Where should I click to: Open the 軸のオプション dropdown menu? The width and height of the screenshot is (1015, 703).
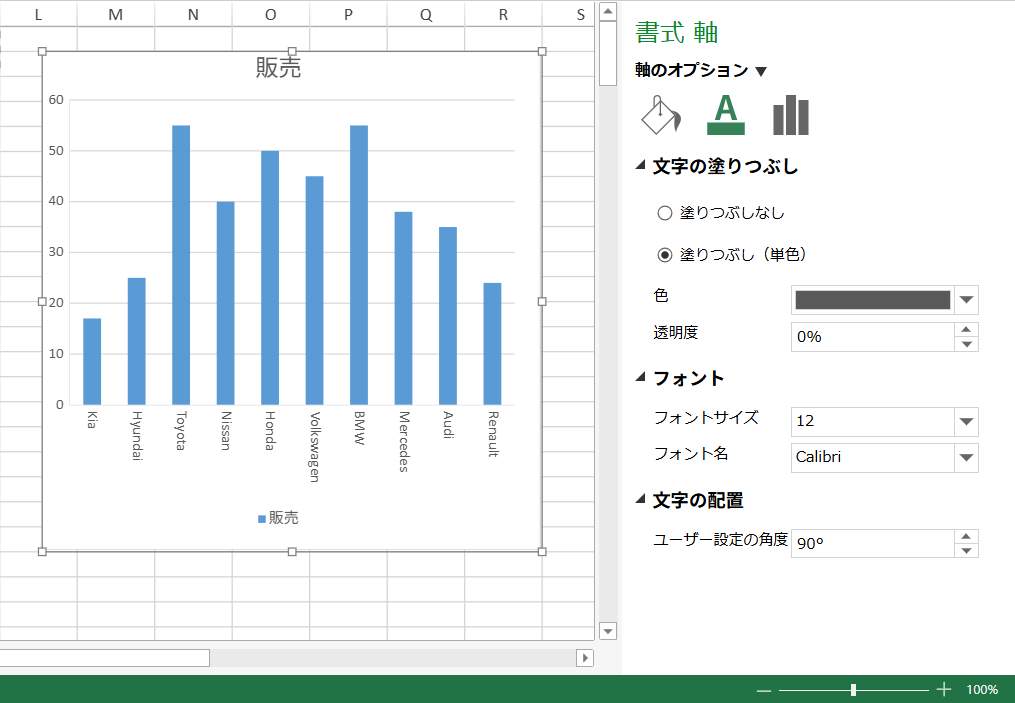761,71
